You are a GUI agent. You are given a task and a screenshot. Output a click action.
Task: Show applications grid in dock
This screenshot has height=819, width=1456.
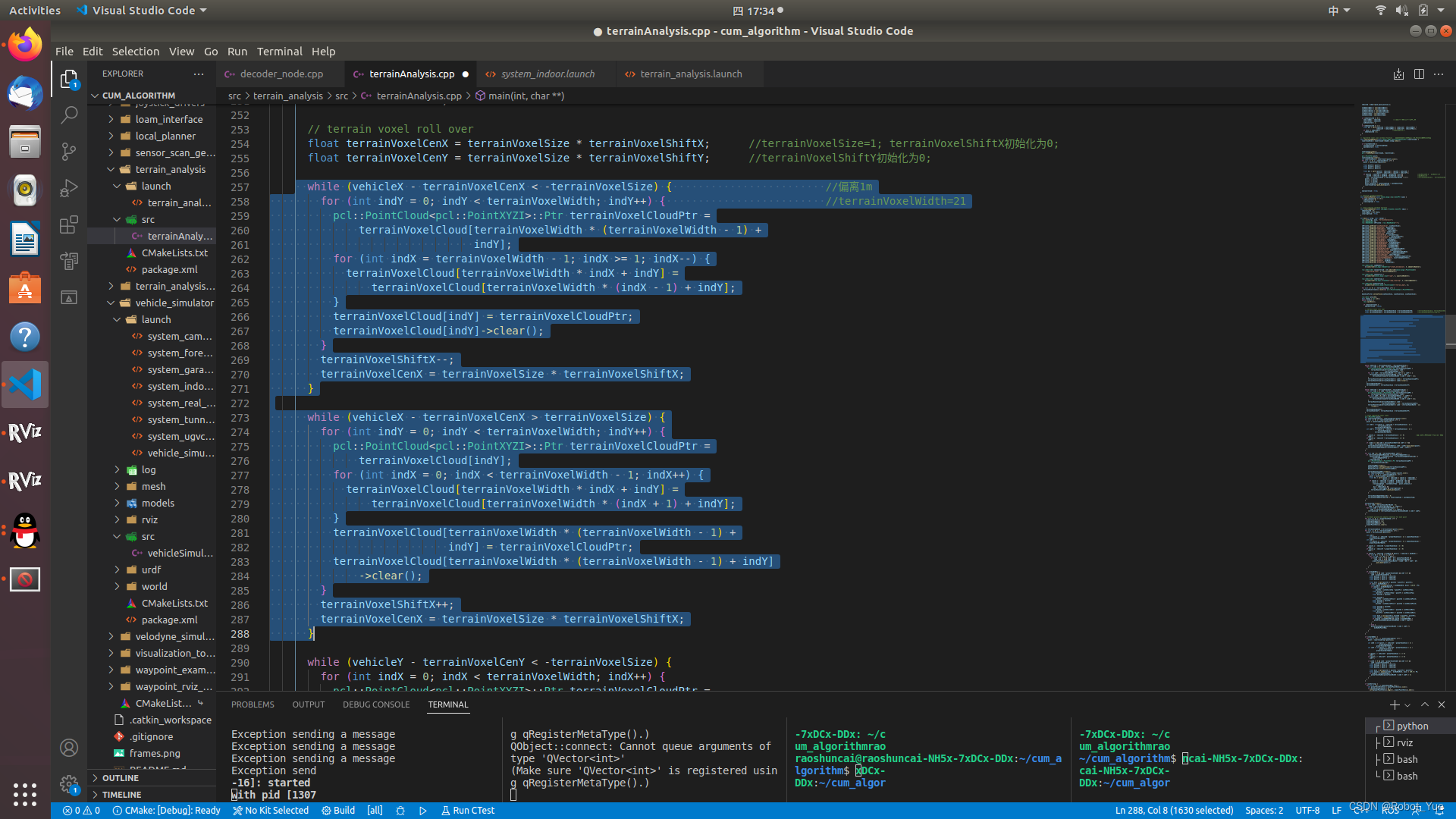pos(25,794)
